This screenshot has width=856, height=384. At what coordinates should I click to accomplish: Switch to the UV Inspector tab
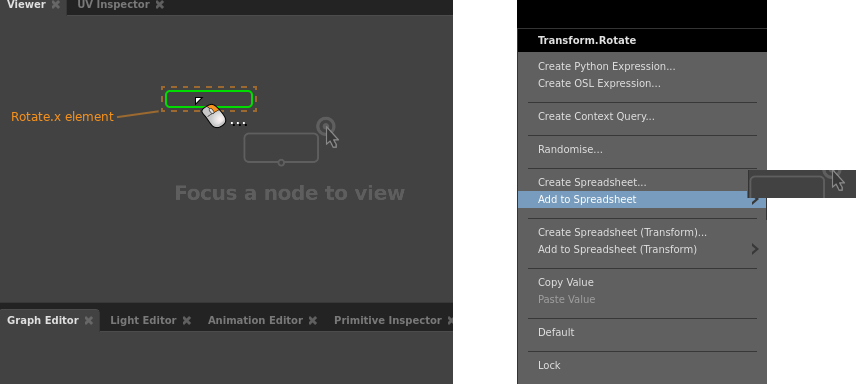point(114,5)
